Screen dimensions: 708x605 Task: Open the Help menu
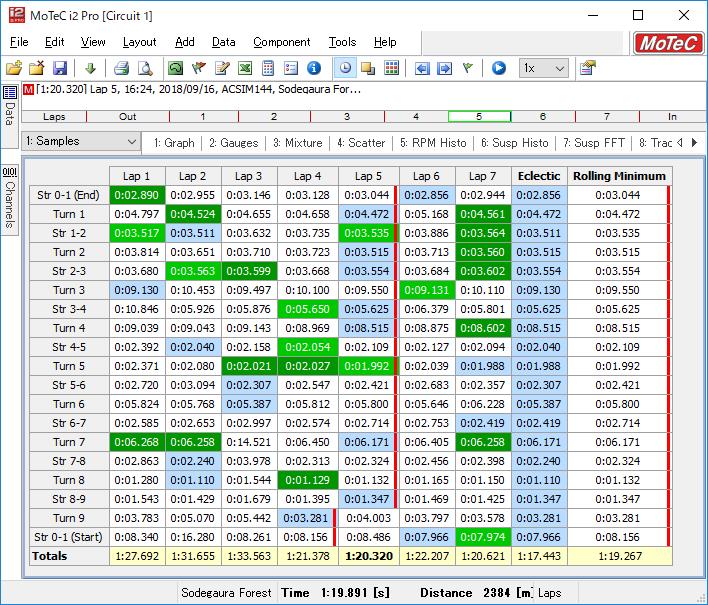coord(385,42)
